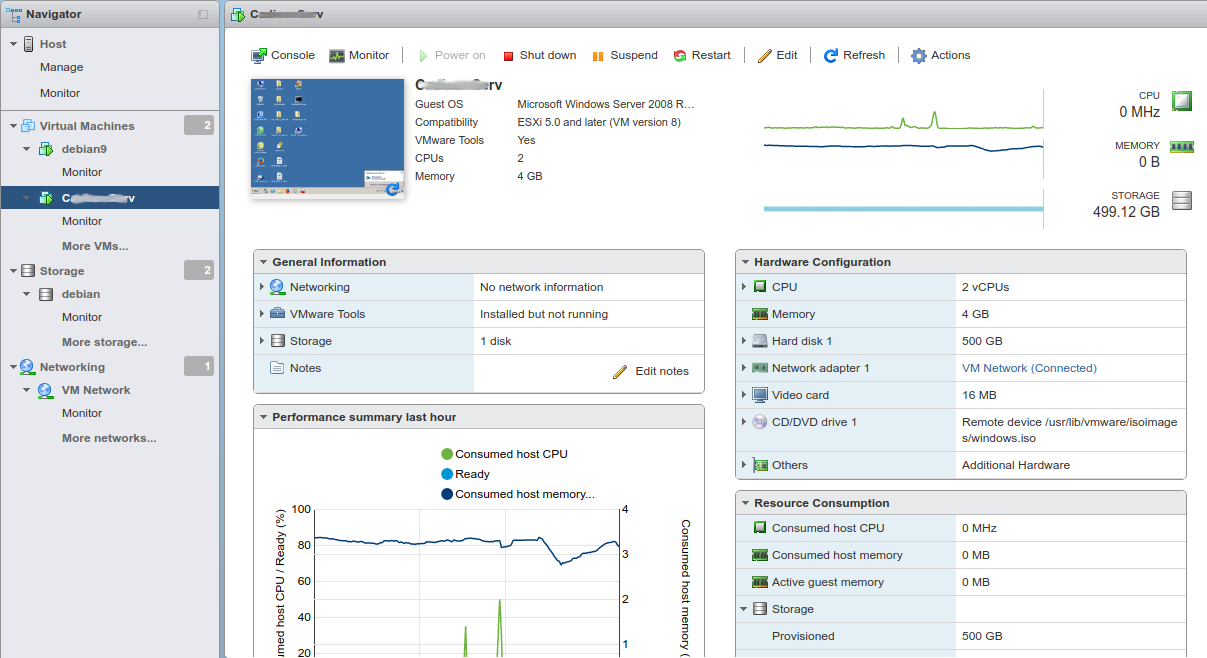
Task: Click the Notes icon in General Information
Action: tap(277, 368)
